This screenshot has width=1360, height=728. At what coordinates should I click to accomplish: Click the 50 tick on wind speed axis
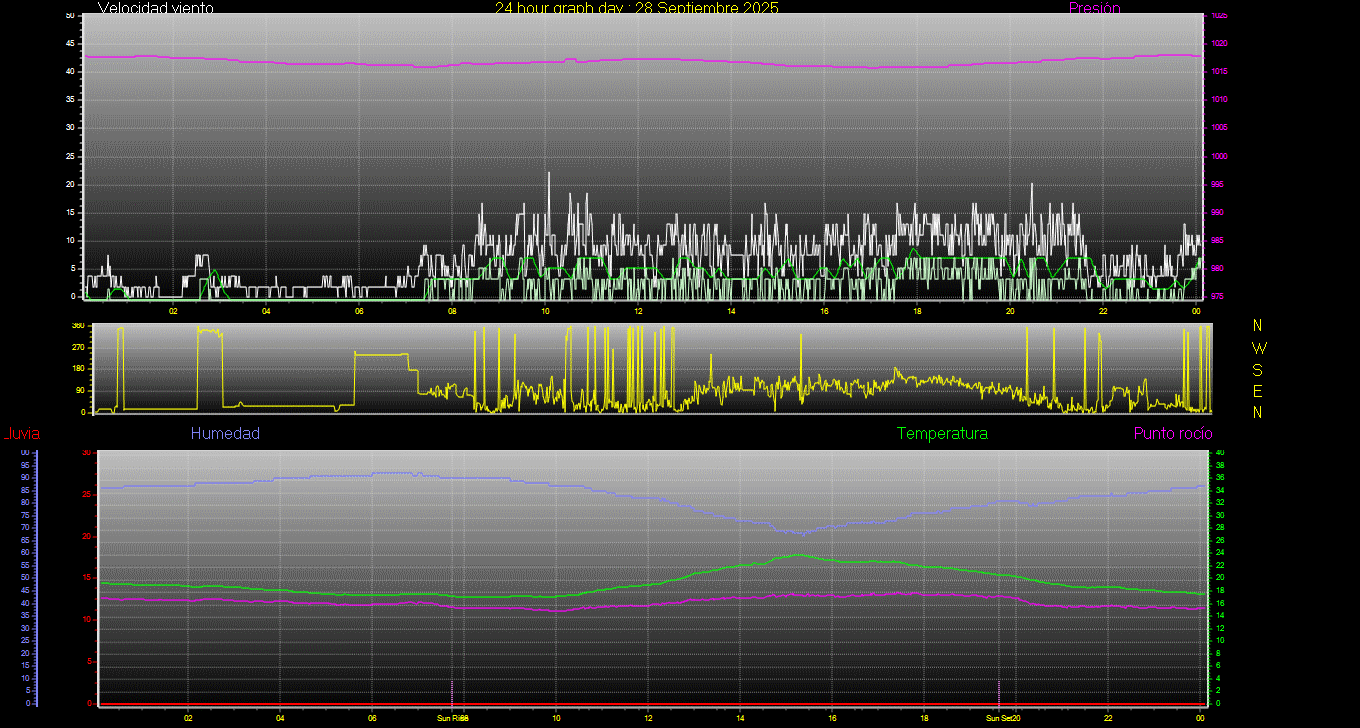point(69,16)
